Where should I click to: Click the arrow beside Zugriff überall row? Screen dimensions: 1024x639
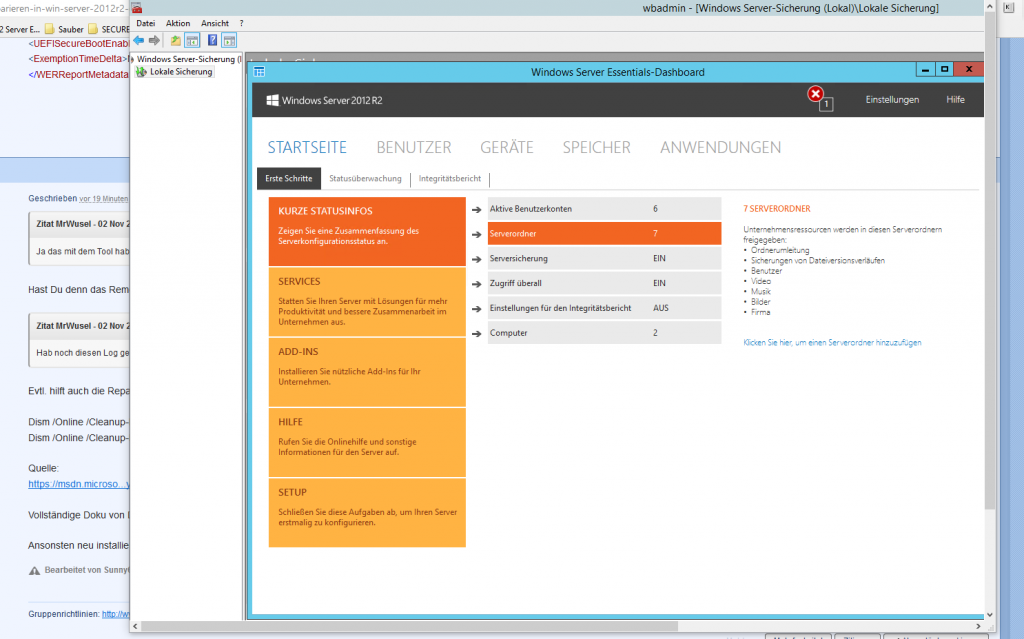point(477,284)
